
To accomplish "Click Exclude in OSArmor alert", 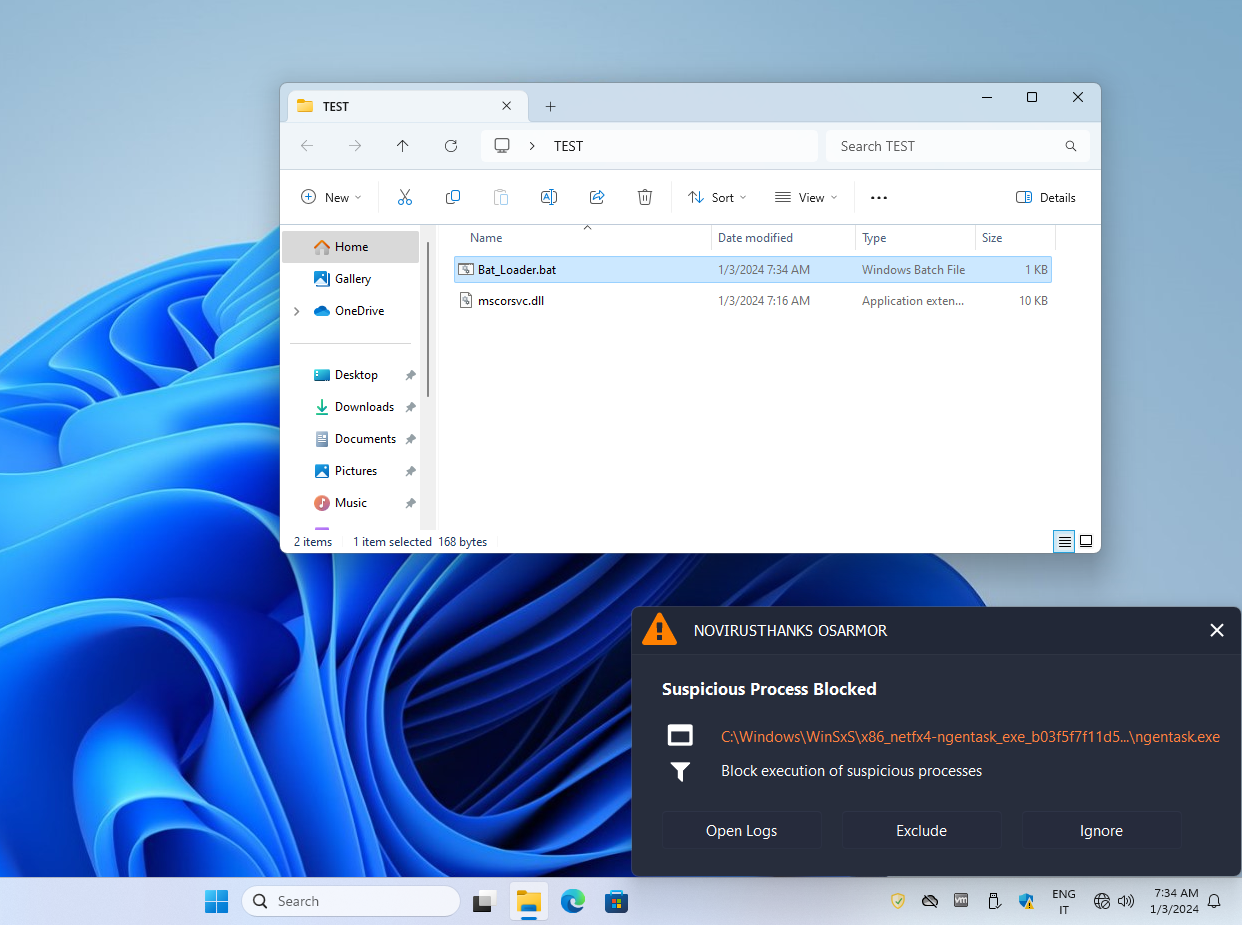I will click(921, 830).
